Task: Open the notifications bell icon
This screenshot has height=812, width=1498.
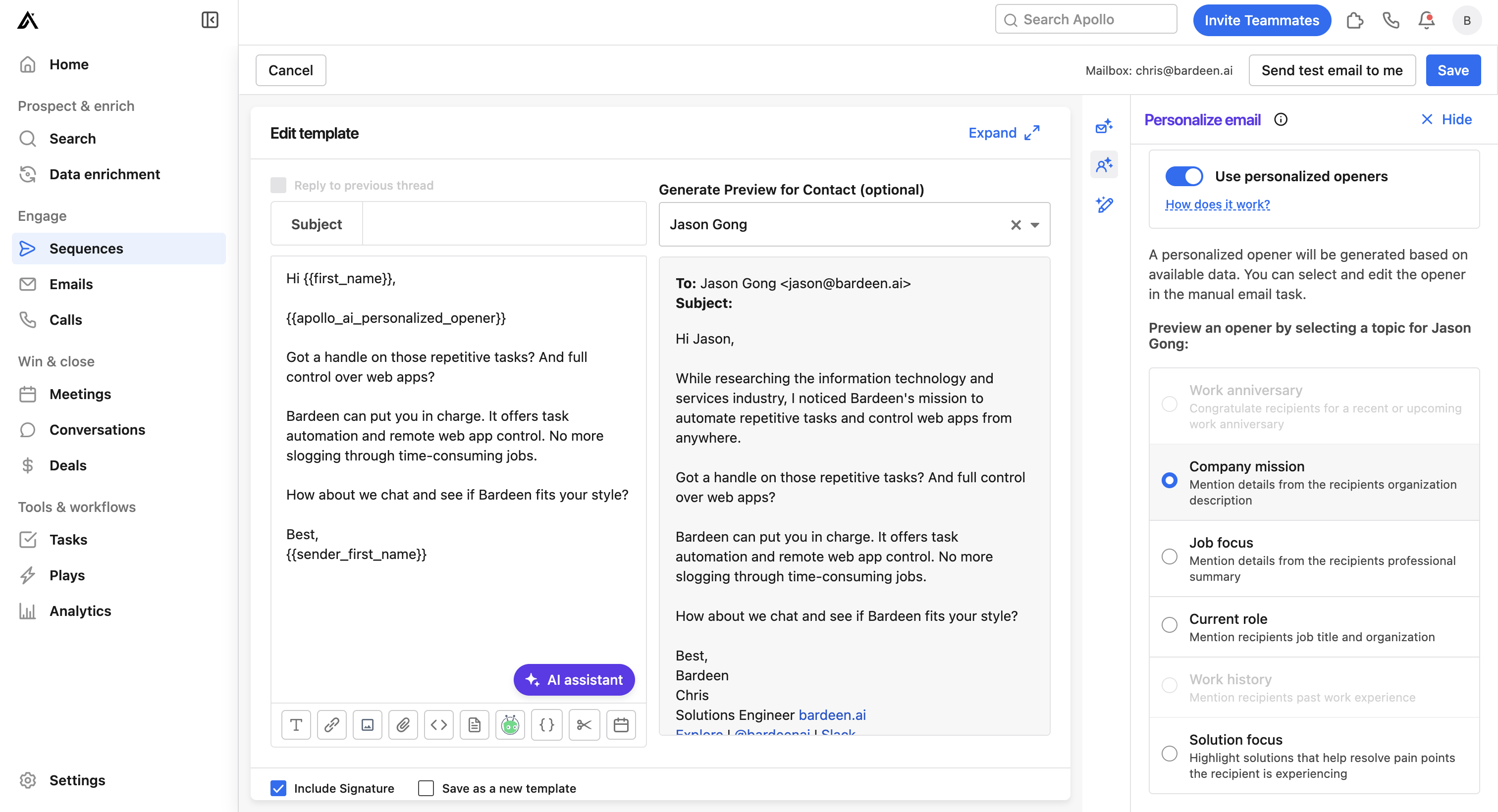Action: click(1426, 20)
